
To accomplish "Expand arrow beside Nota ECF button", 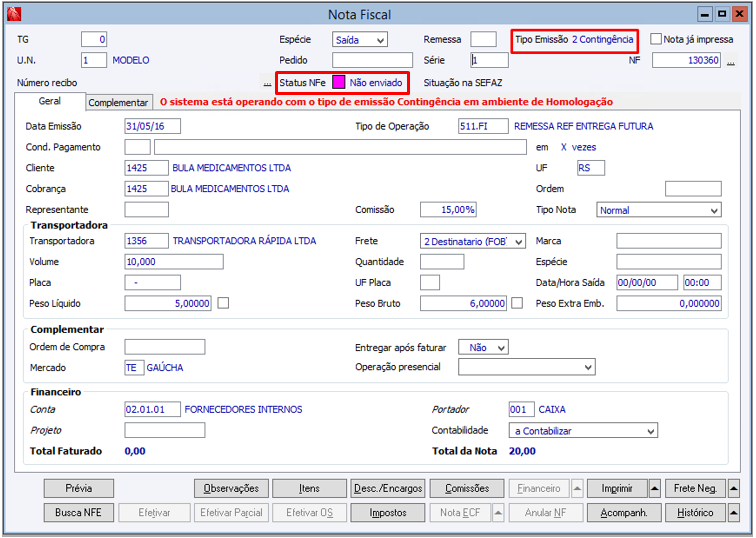I will tap(498, 512).
